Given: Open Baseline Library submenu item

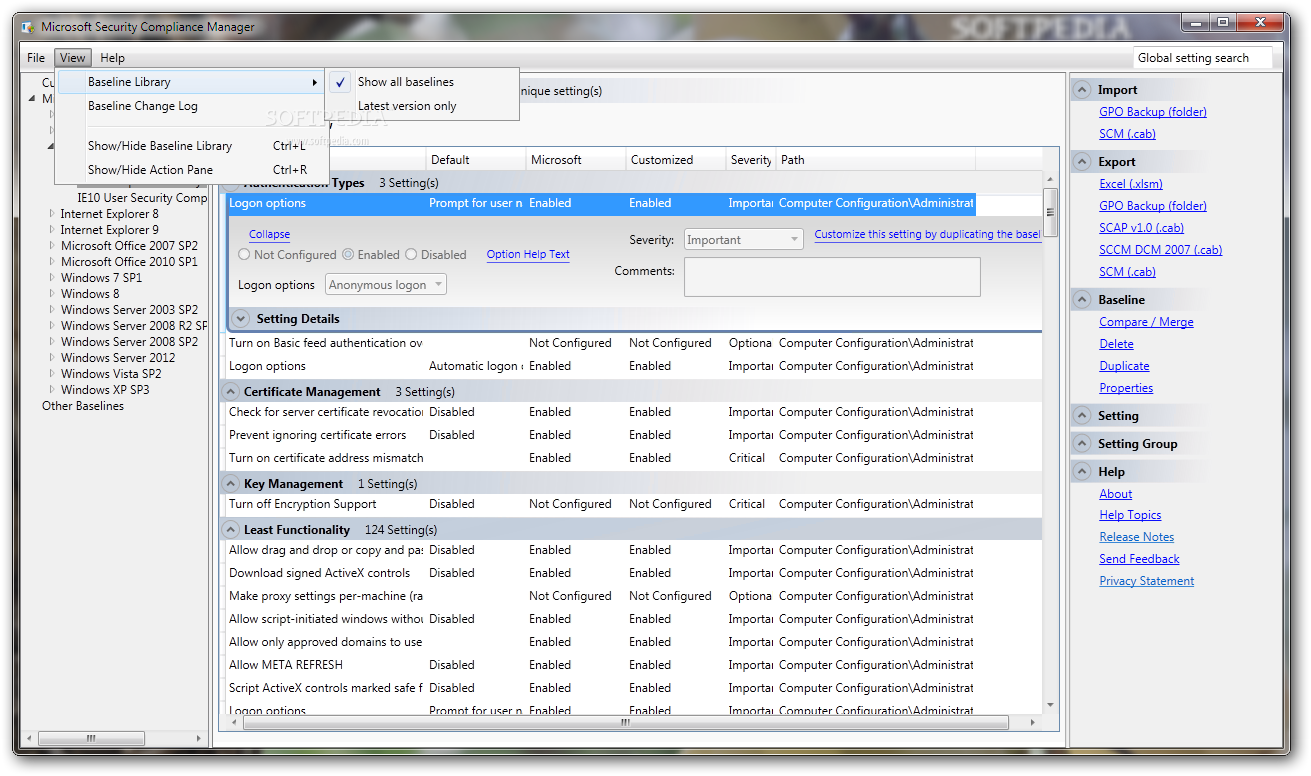Looking at the screenshot, I should (192, 82).
